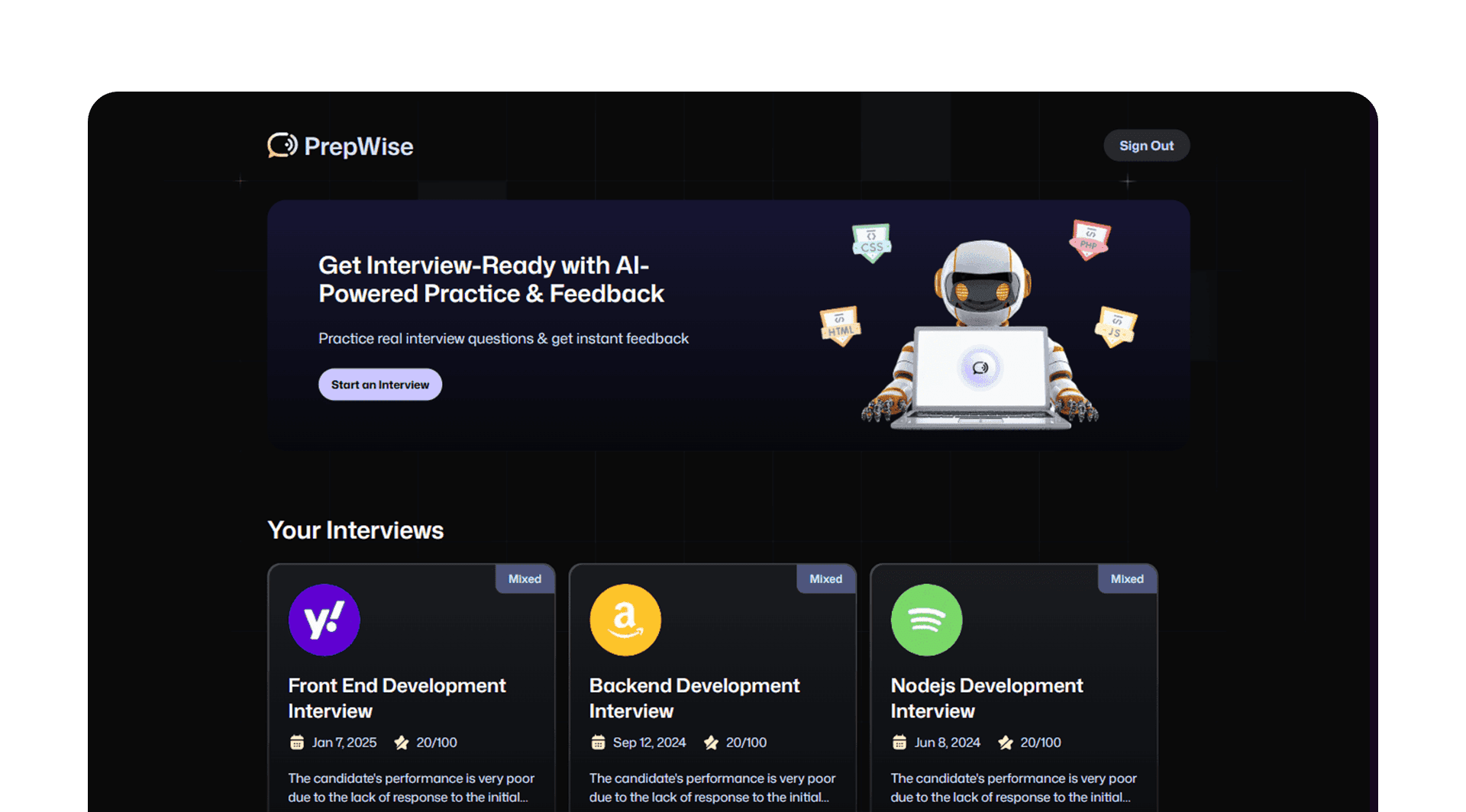Select the date text Sep 12, 2024

tap(650, 743)
